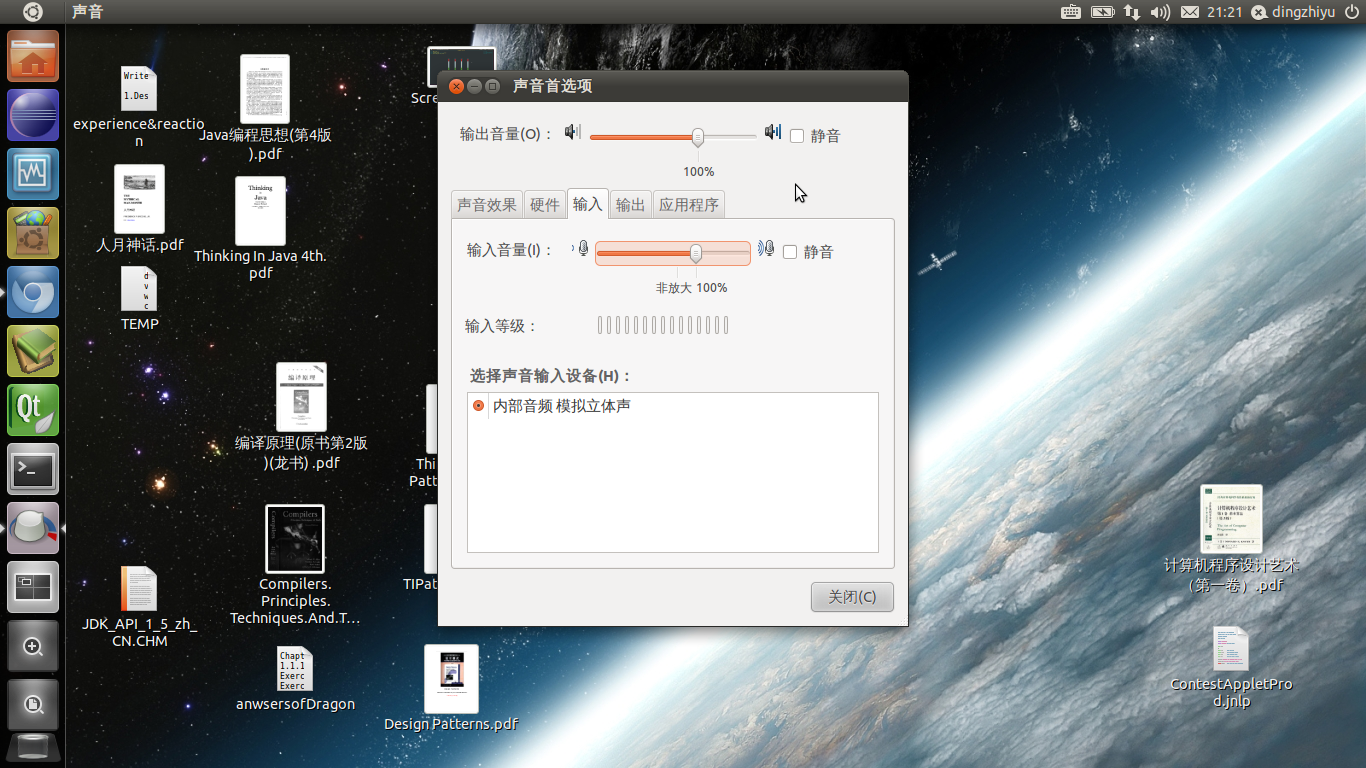Click the high input microphone icon
This screenshot has width=1366, height=768.
[766, 248]
